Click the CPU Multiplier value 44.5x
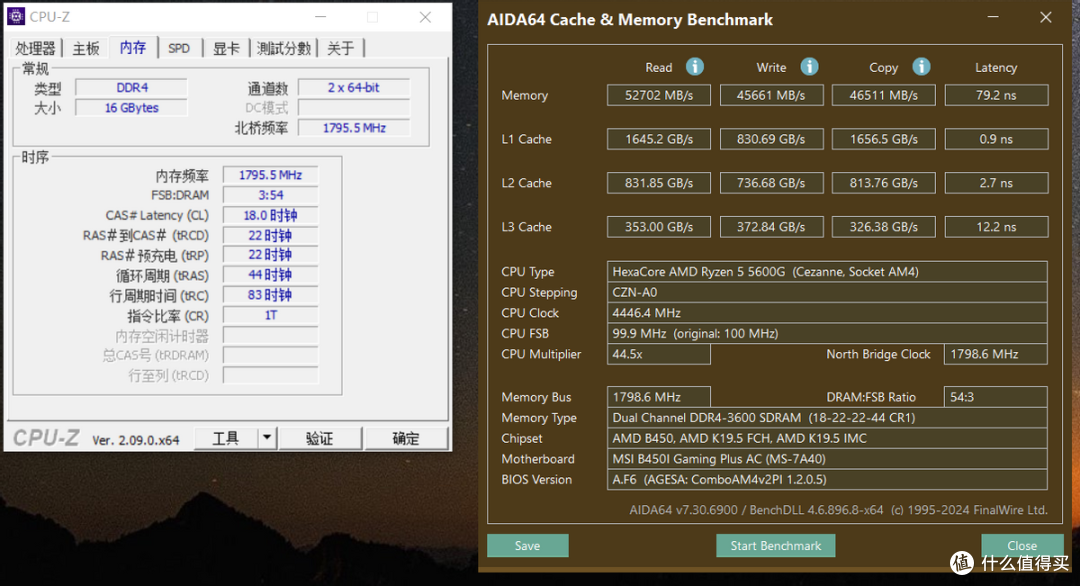The height and width of the screenshot is (586, 1080). (658, 354)
